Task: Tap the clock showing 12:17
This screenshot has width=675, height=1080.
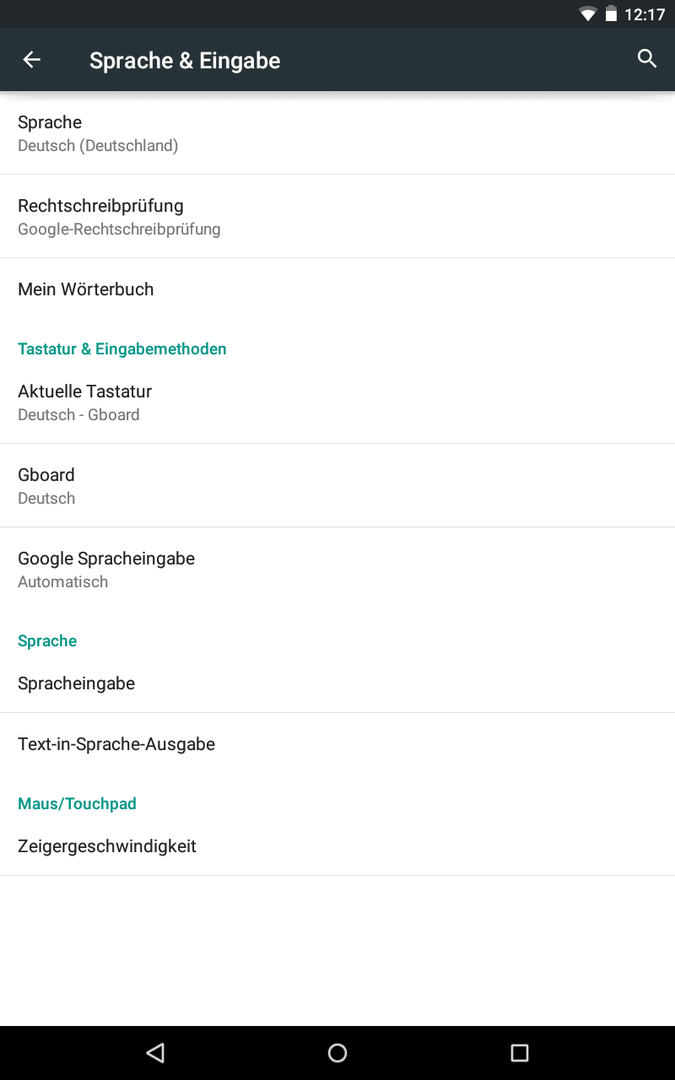Action: (x=645, y=14)
